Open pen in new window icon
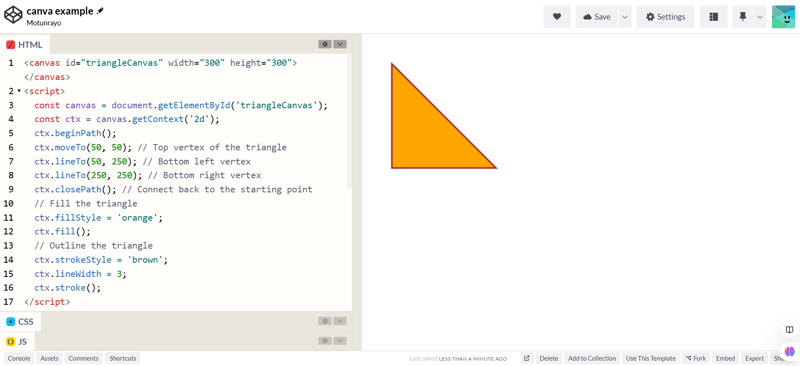Screen dimensions: 800x366 pos(527,358)
